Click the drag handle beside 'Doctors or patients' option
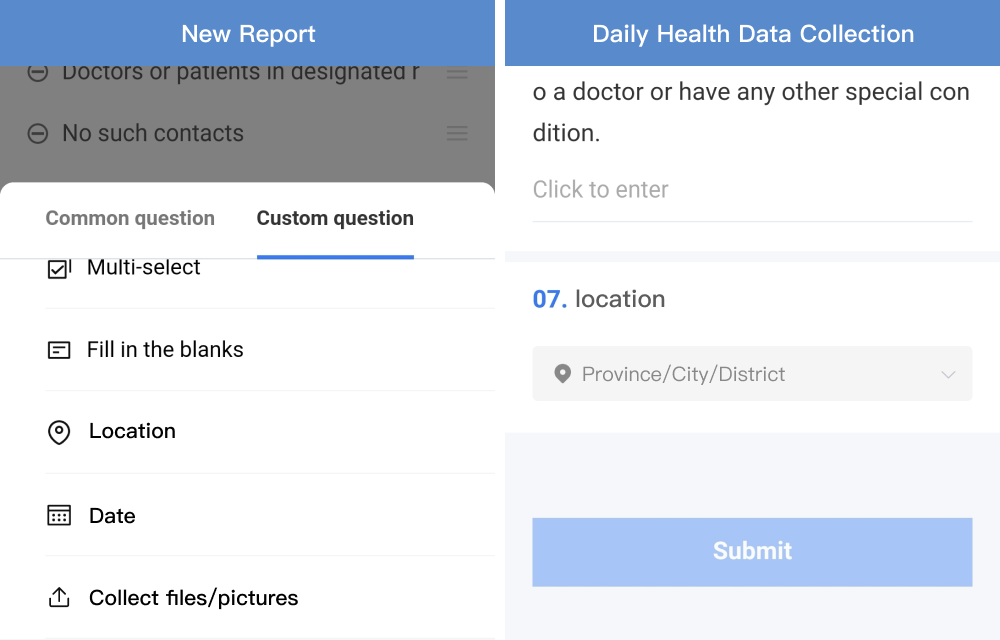The height and width of the screenshot is (640, 1000). (457, 73)
